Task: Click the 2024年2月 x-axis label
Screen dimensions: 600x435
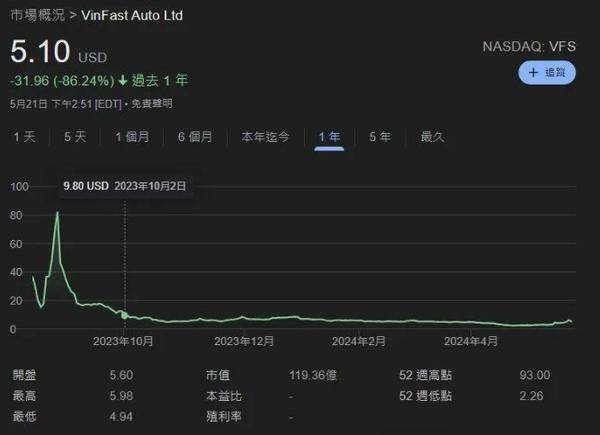Action: [x=357, y=342]
